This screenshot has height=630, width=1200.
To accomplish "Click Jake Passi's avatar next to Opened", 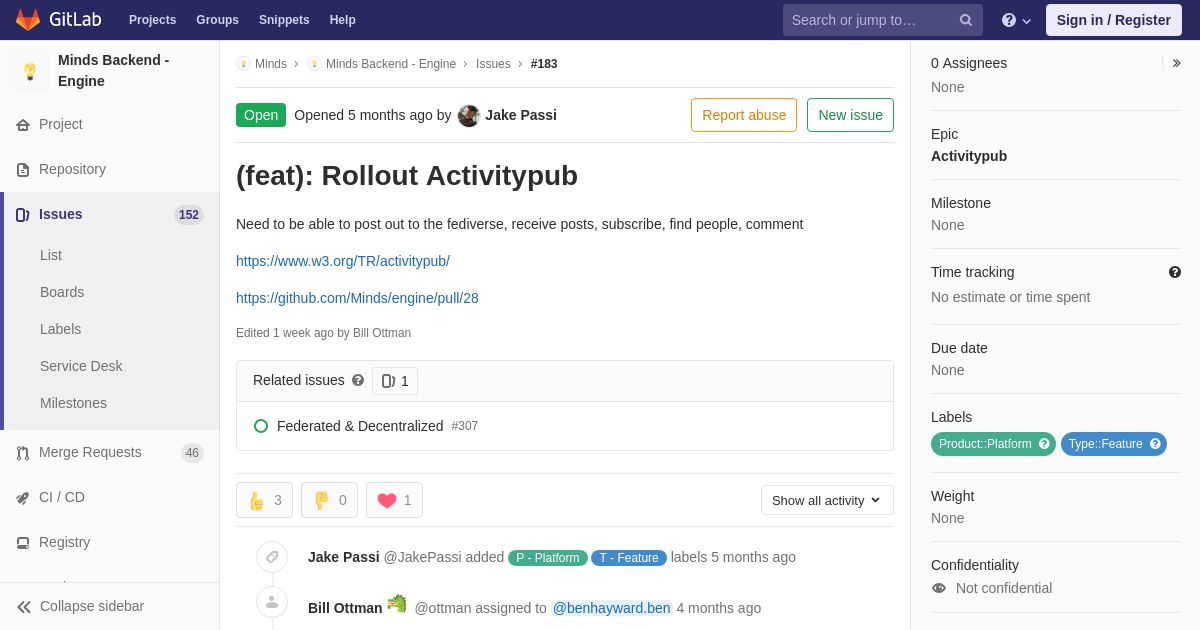I will coord(469,116).
